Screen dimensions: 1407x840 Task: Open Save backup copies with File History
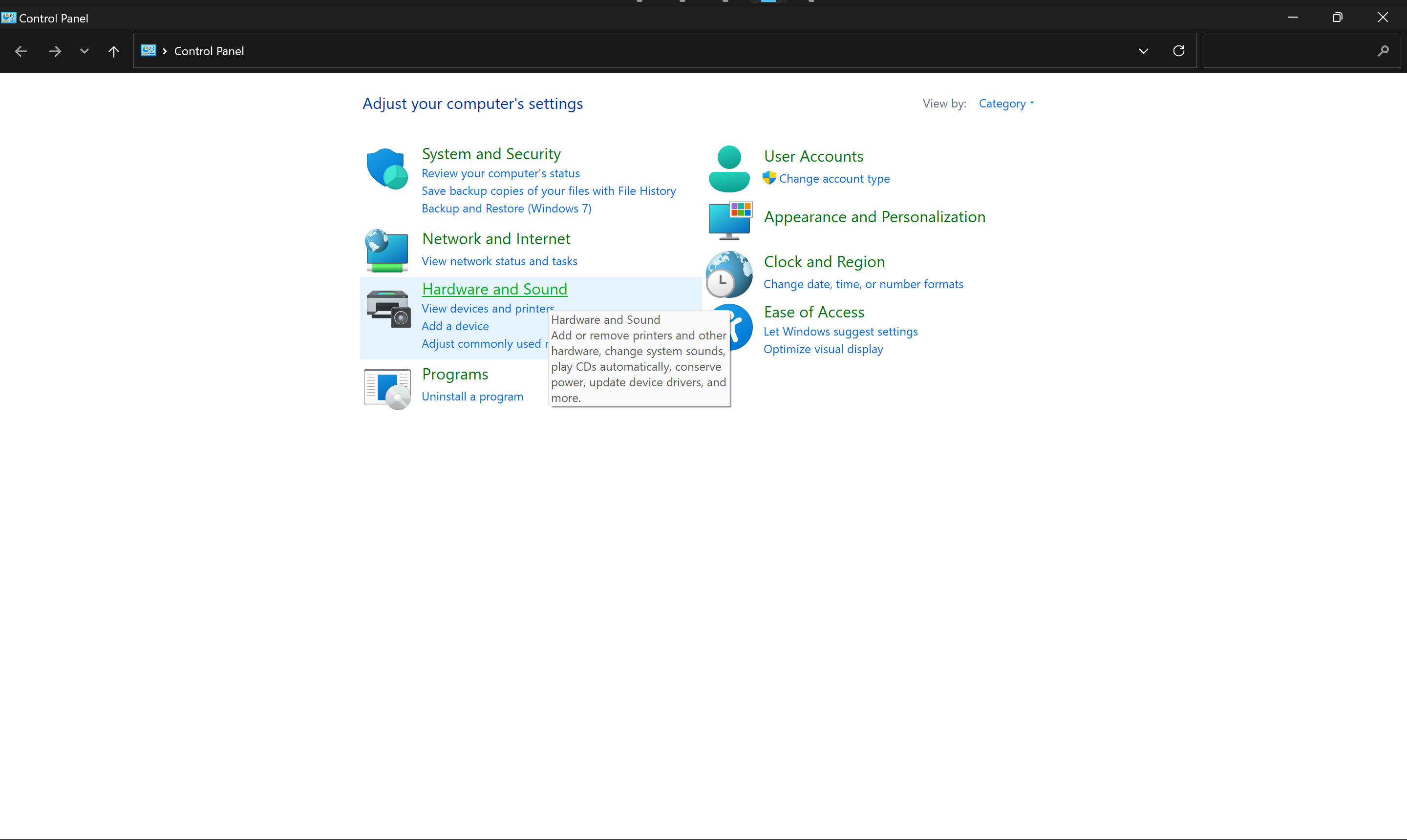pos(549,191)
